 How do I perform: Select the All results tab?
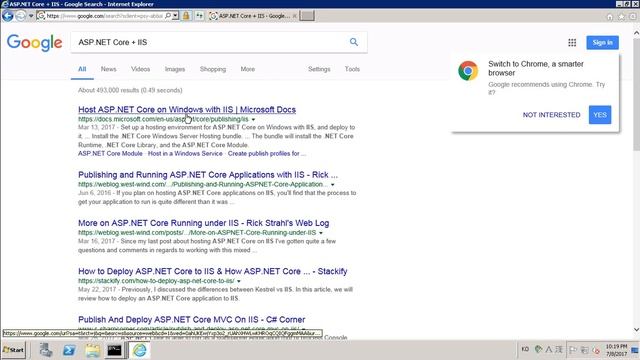[82, 69]
